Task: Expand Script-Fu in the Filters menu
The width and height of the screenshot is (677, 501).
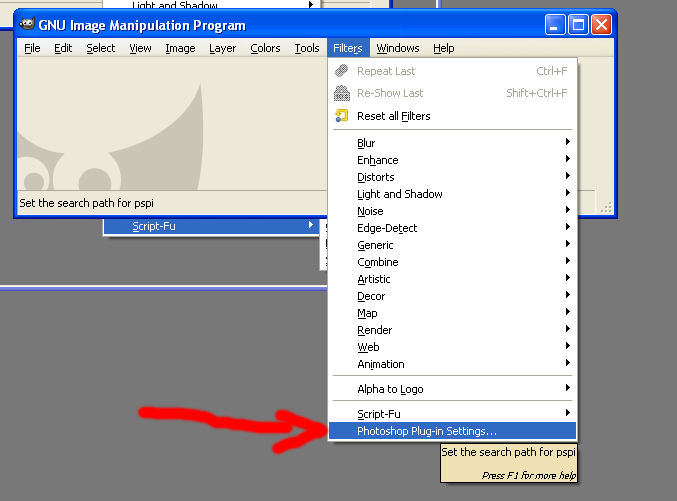Action: [x=452, y=414]
